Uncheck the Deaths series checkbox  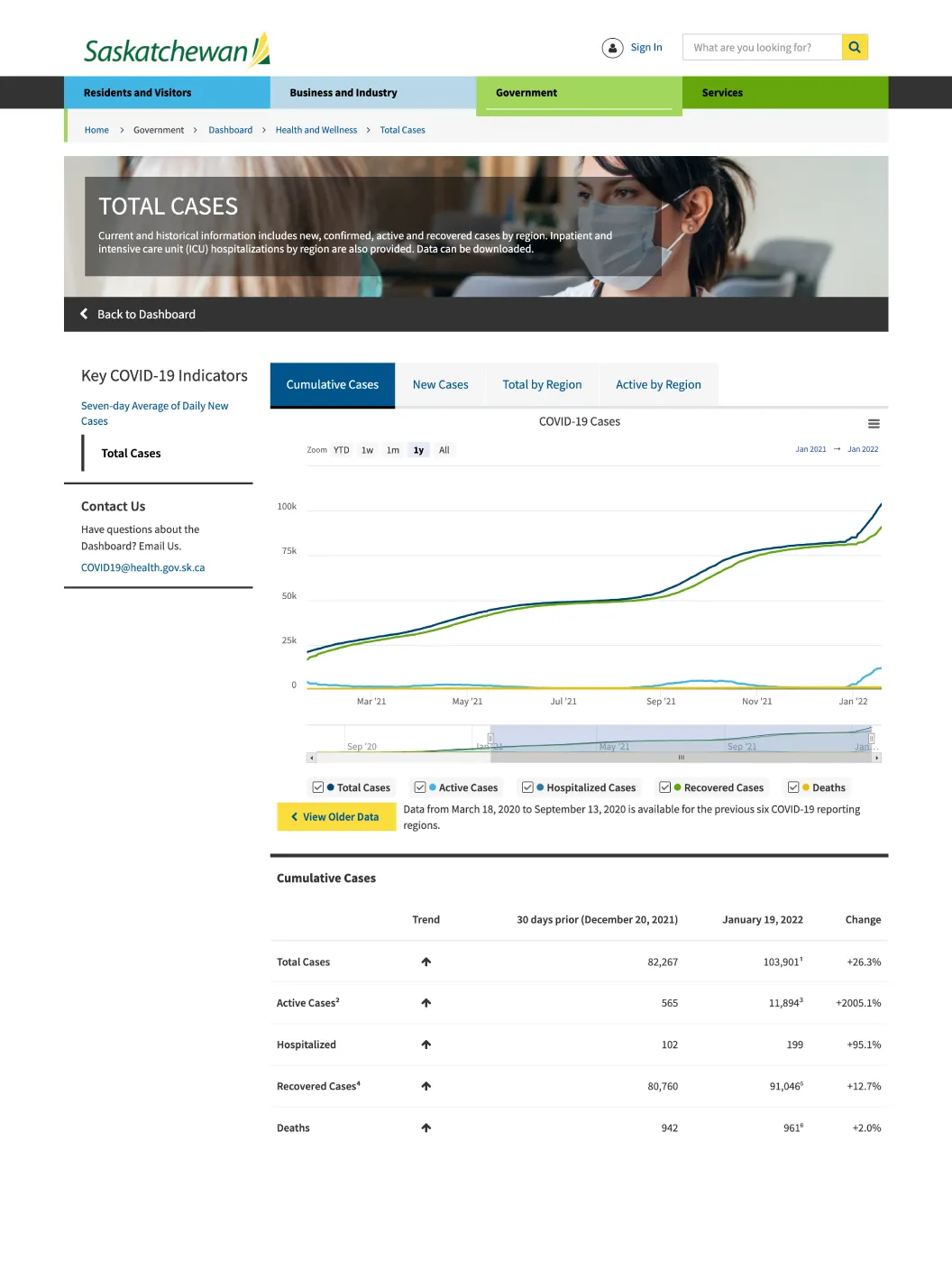coord(792,787)
